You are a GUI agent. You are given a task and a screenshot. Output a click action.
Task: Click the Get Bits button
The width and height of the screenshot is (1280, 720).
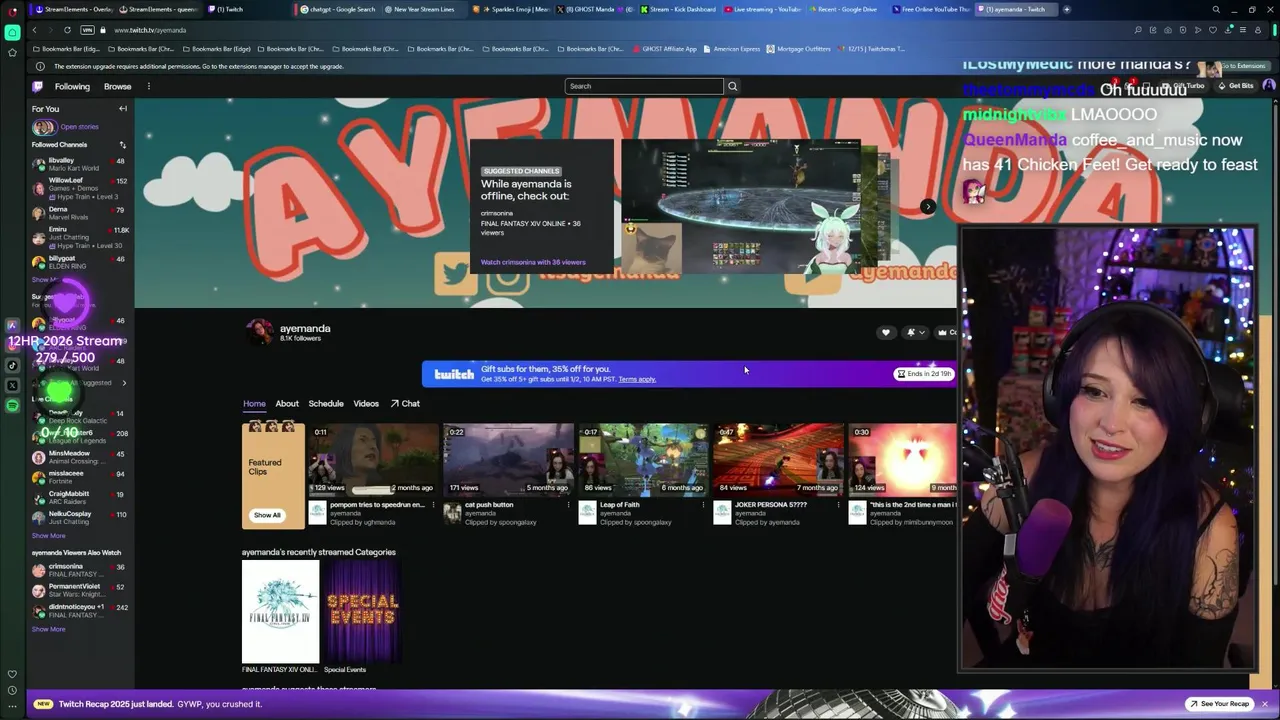pos(1235,86)
